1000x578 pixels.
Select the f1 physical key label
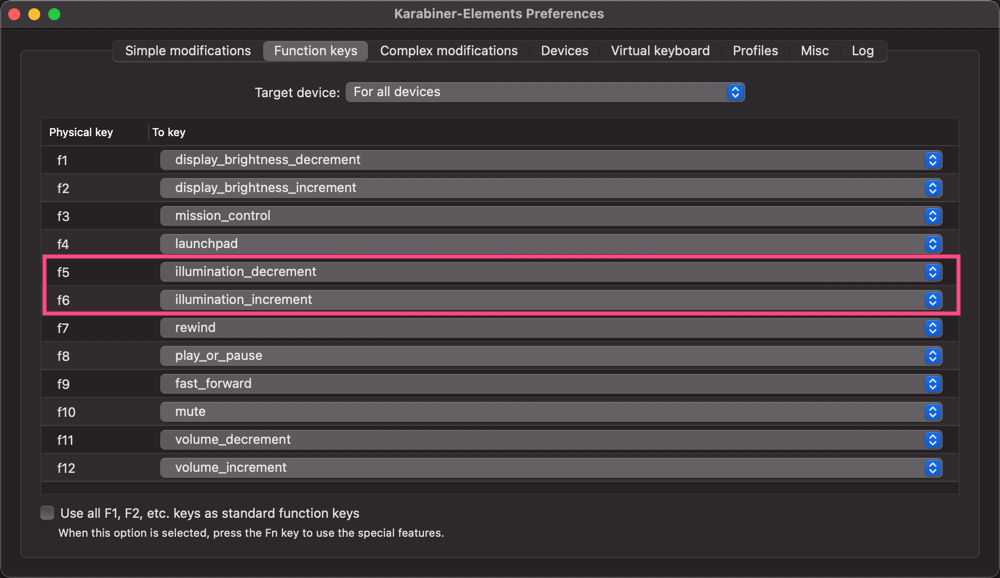[x=62, y=160]
